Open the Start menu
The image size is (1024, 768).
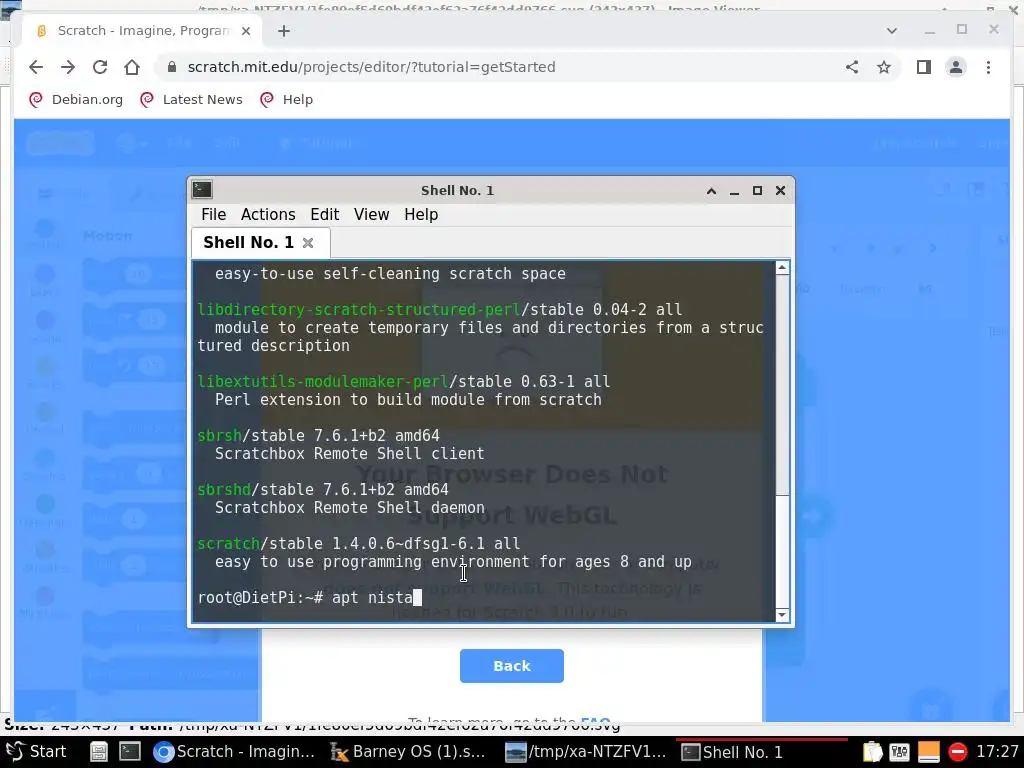(37, 752)
